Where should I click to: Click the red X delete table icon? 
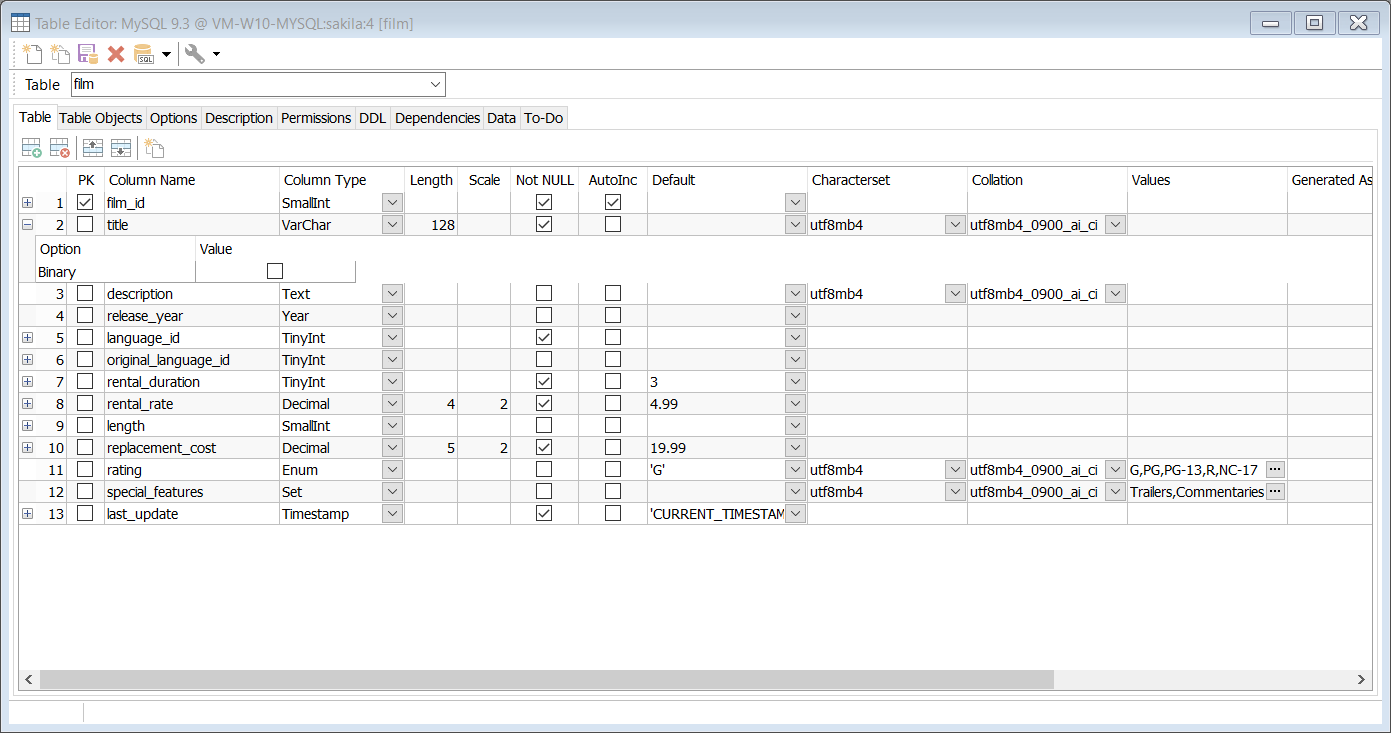pos(116,54)
